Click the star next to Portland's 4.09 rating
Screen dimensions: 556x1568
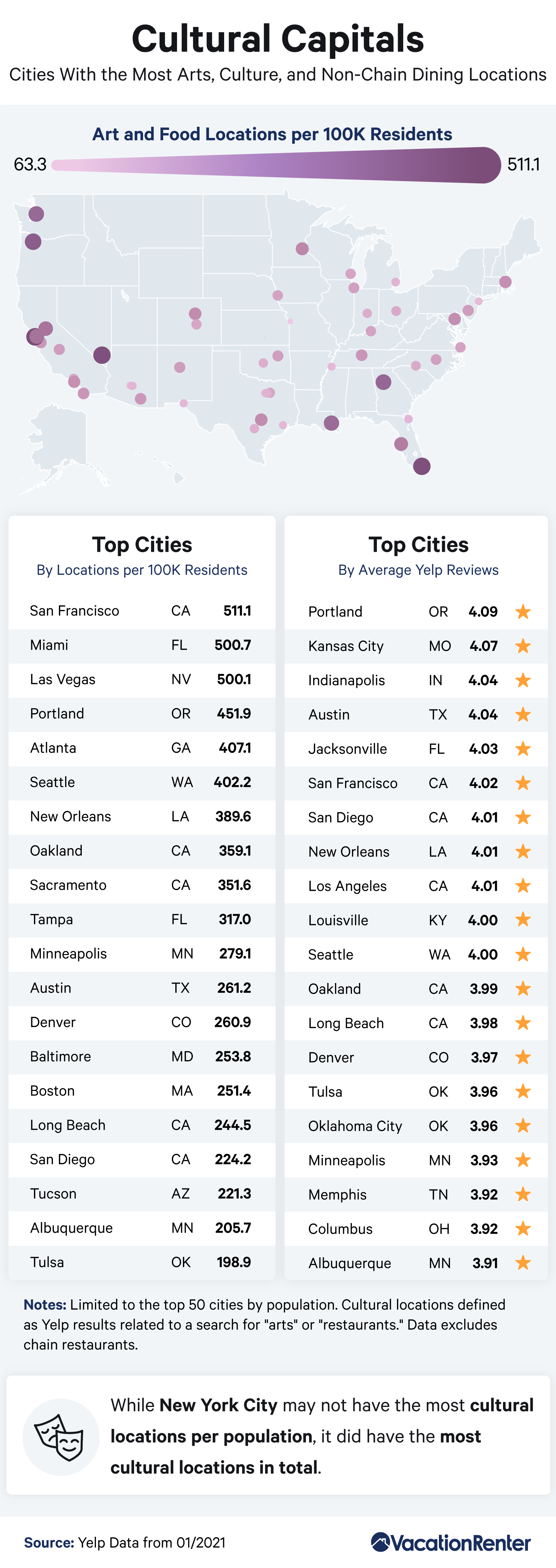[x=522, y=611]
